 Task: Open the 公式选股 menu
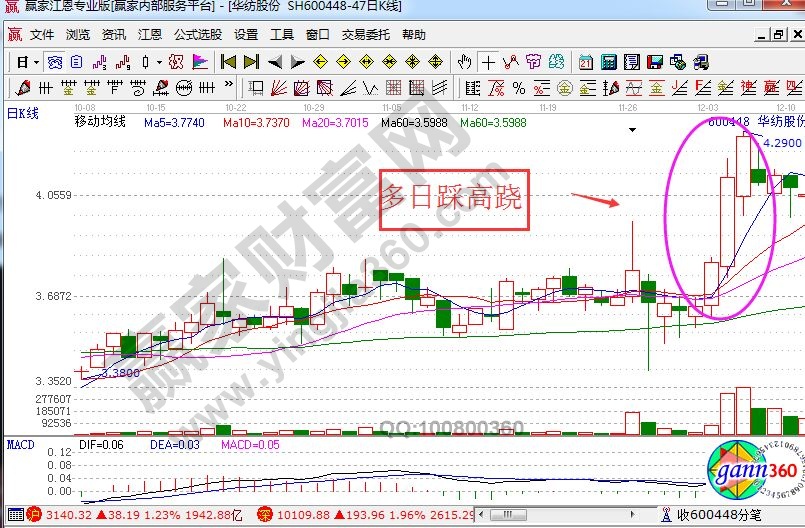(x=195, y=34)
